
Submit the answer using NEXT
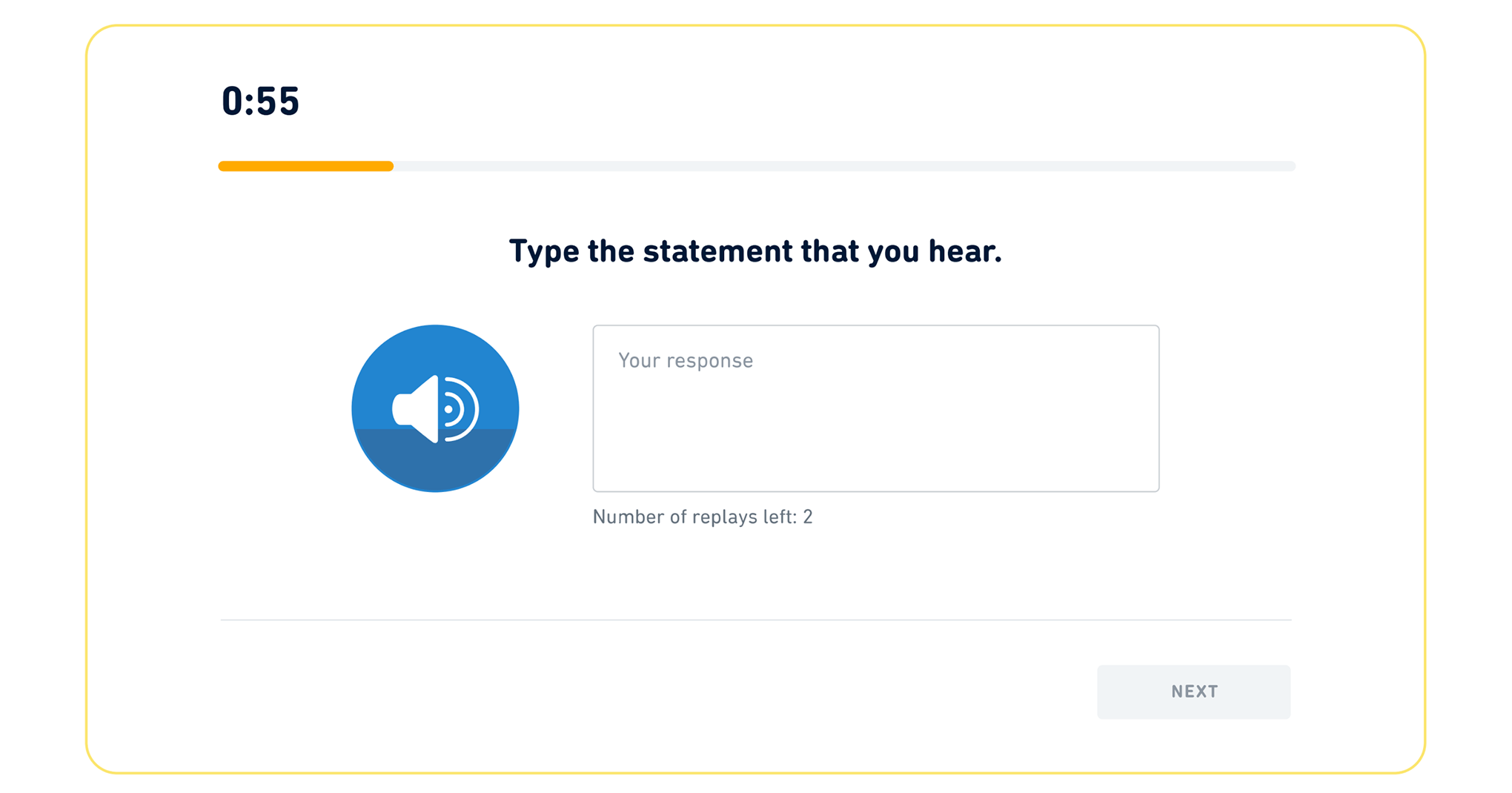[x=1193, y=691]
